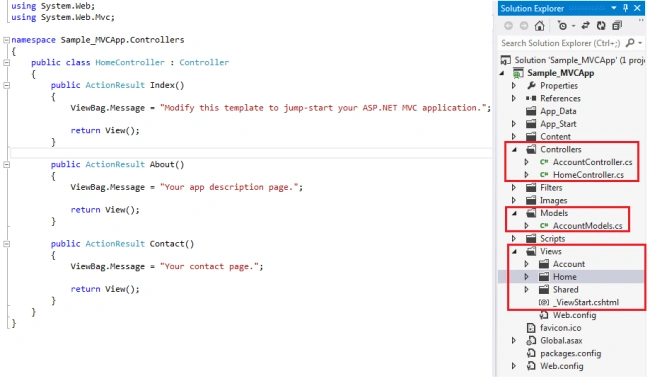This screenshot has width=650, height=381.
Task: Toggle the auto-hide pin of Solution Explorer
Action: click(626, 8)
